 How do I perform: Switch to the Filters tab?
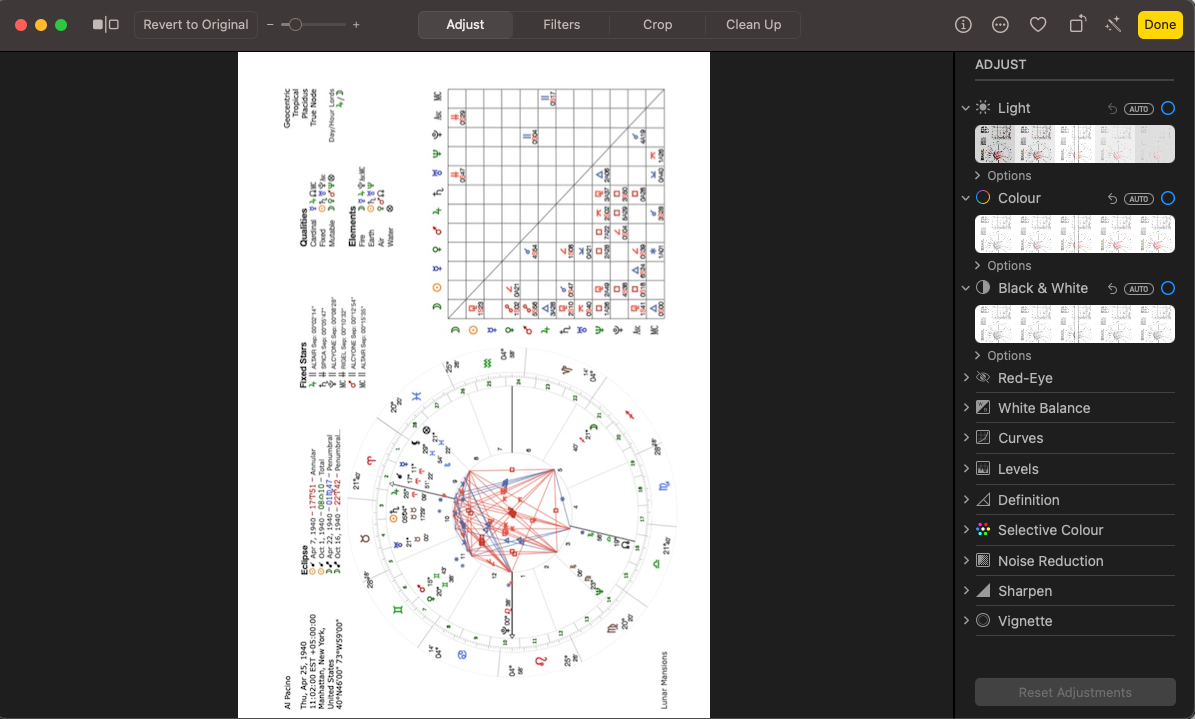561,25
